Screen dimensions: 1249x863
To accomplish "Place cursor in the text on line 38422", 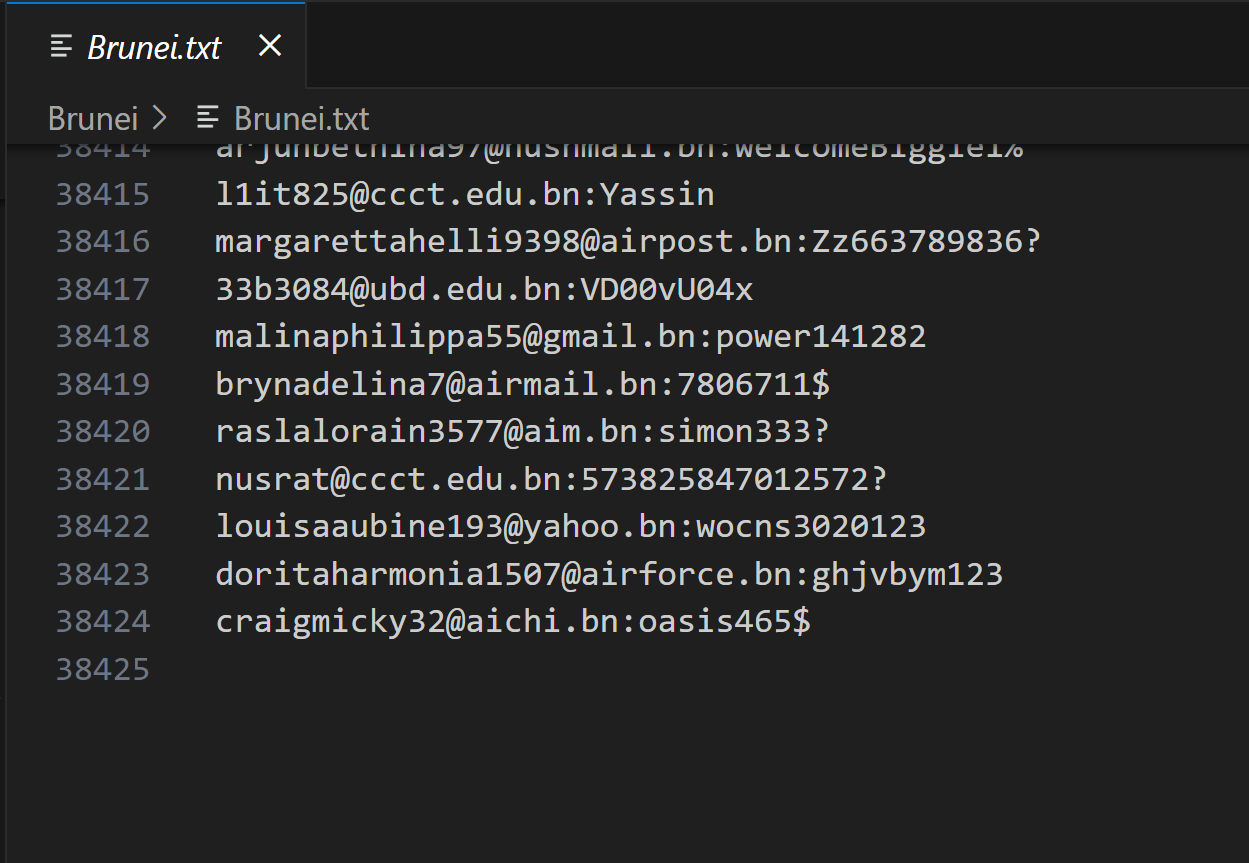I will point(570,527).
